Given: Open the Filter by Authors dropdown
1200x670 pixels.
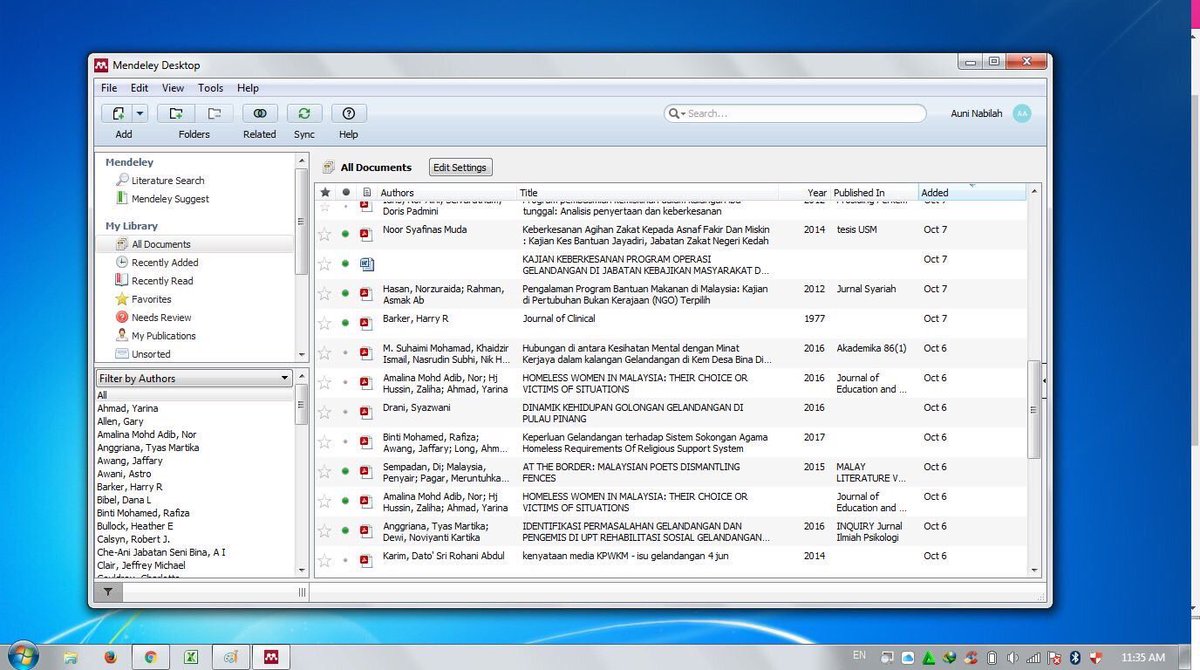Looking at the screenshot, I should coord(194,378).
